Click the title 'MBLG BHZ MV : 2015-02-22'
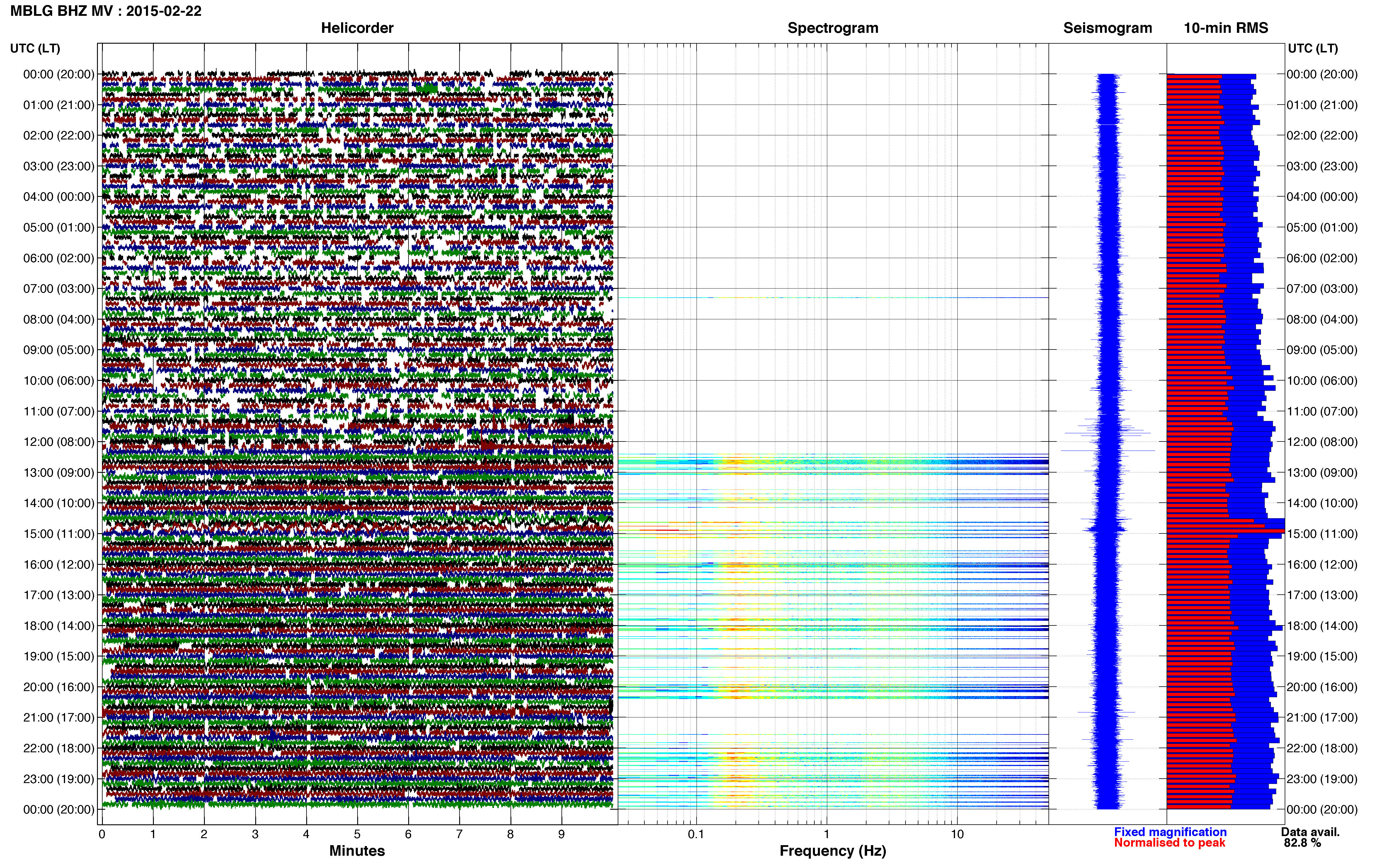 tap(106, 11)
